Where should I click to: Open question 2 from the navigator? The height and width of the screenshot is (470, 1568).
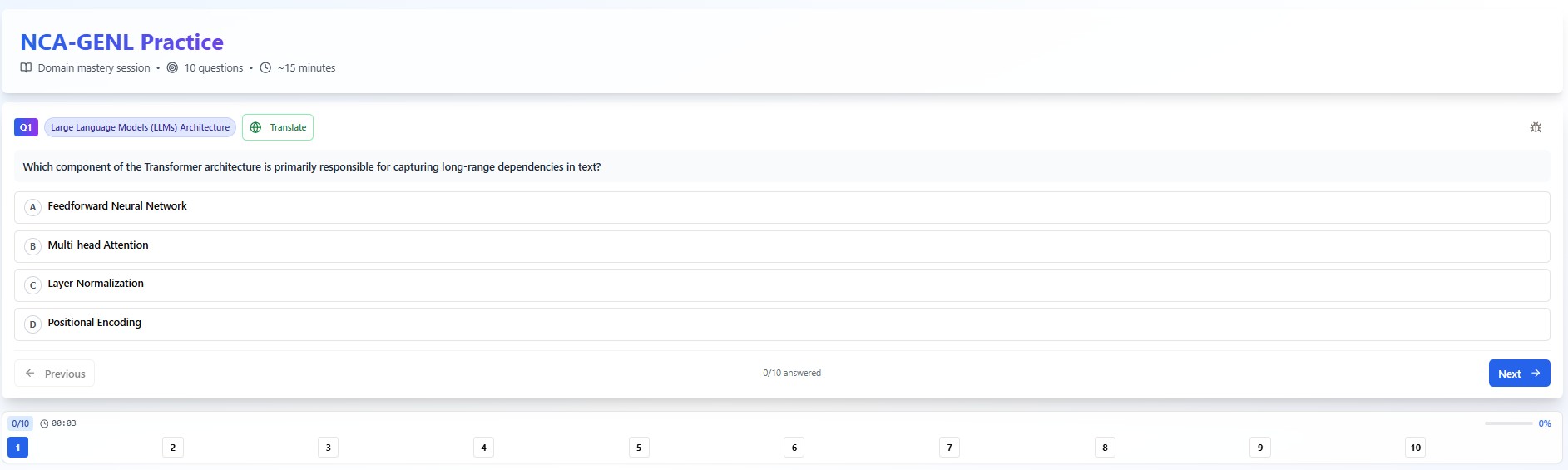click(173, 448)
